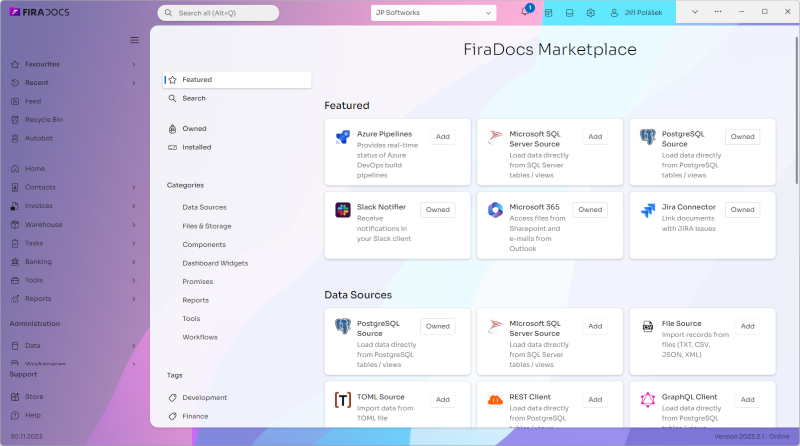Add the TOML Source extension
Screen dimensions: 800x446
[x=443, y=400]
